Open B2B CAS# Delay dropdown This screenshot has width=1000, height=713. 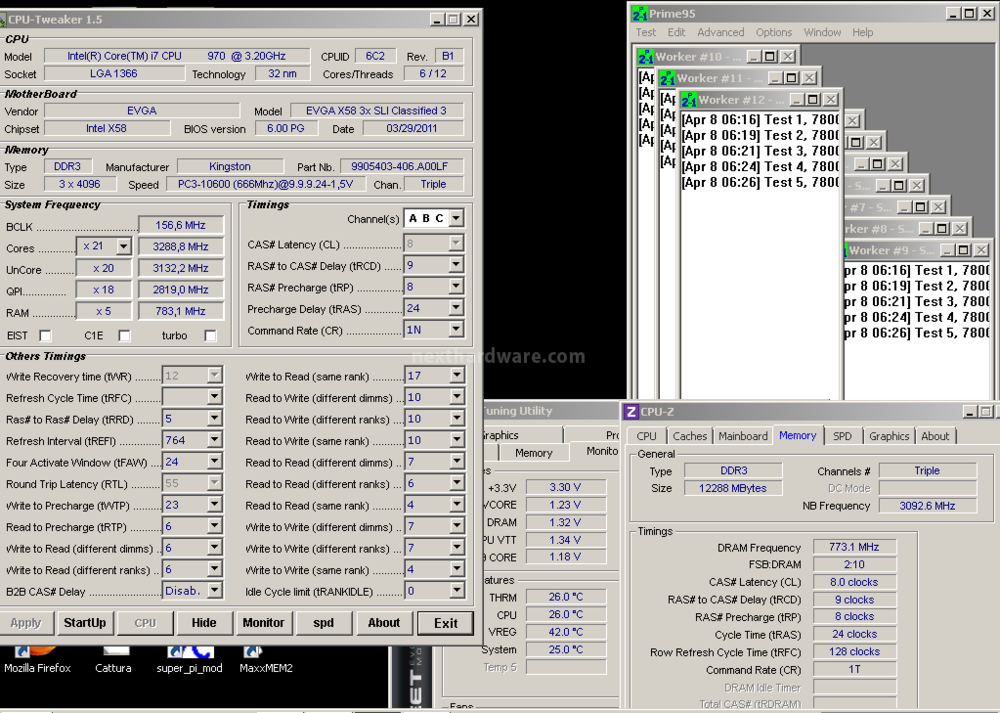point(214,591)
